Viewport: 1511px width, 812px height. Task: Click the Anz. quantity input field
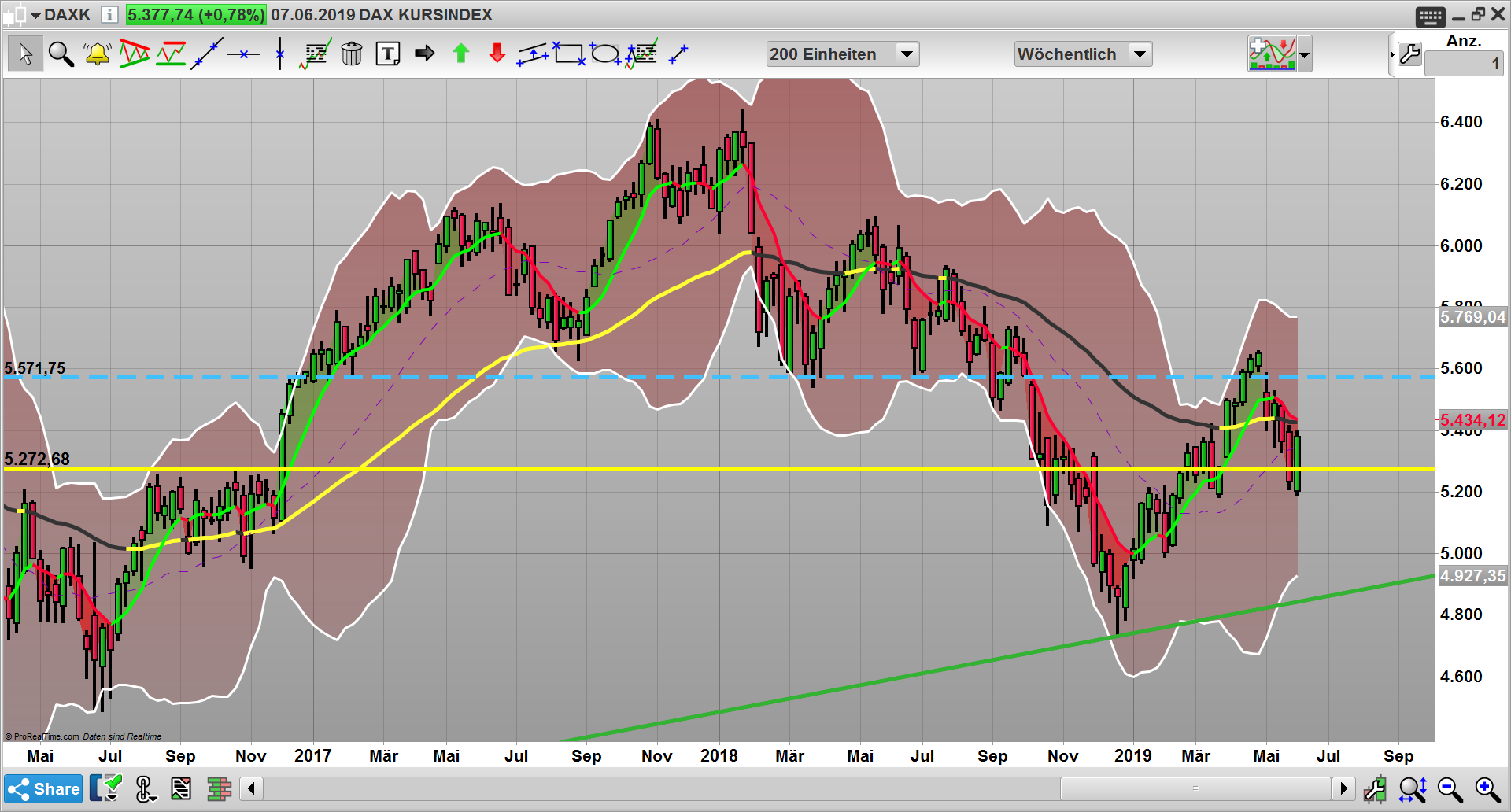(x=1464, y=63)
